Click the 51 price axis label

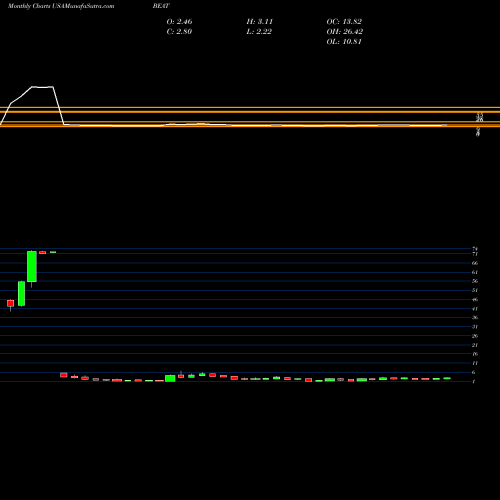tap(475, 290)
